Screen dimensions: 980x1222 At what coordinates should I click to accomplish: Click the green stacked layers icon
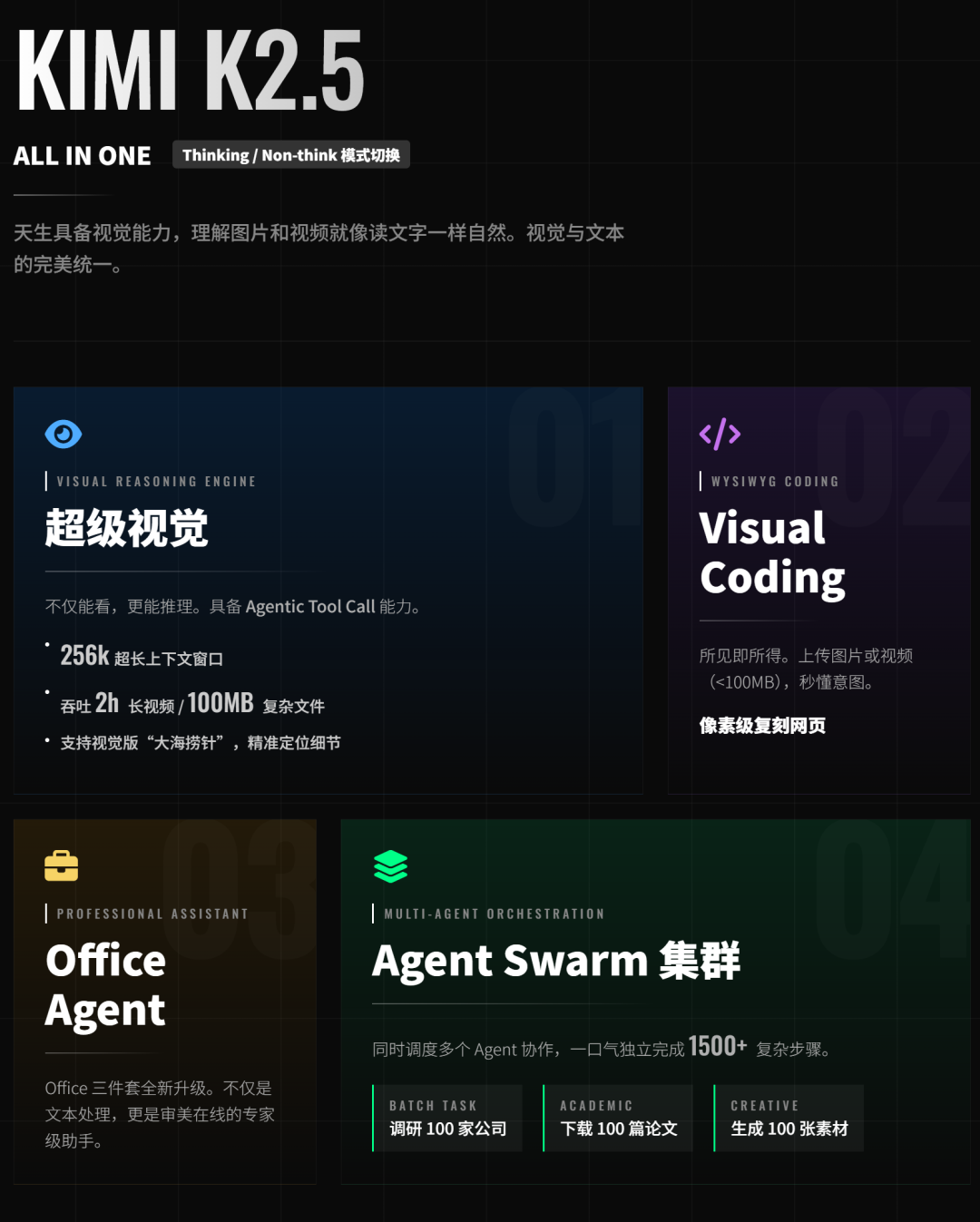click(x=391, y=866)
